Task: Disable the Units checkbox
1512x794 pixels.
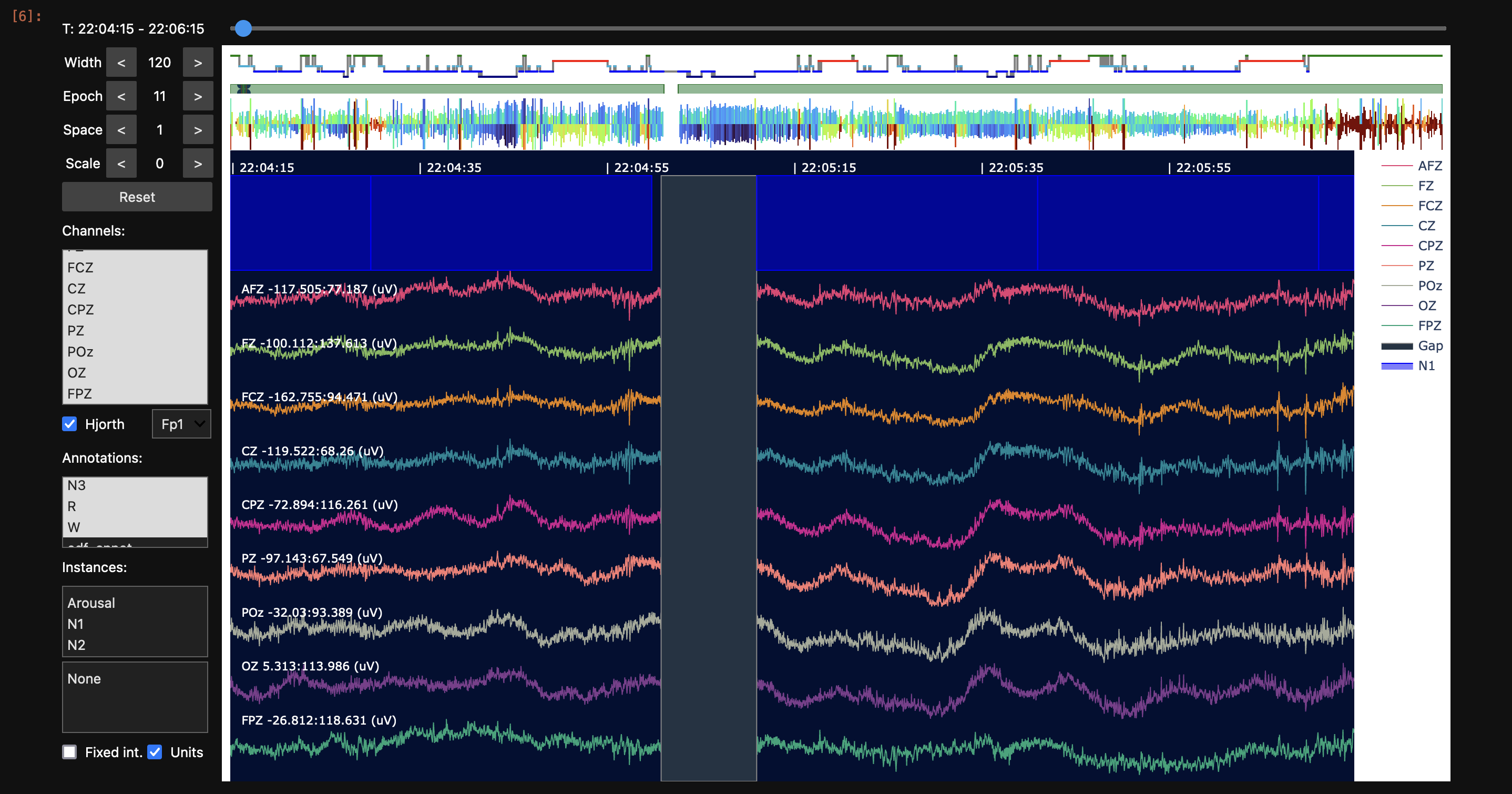Action: (155, 752)
